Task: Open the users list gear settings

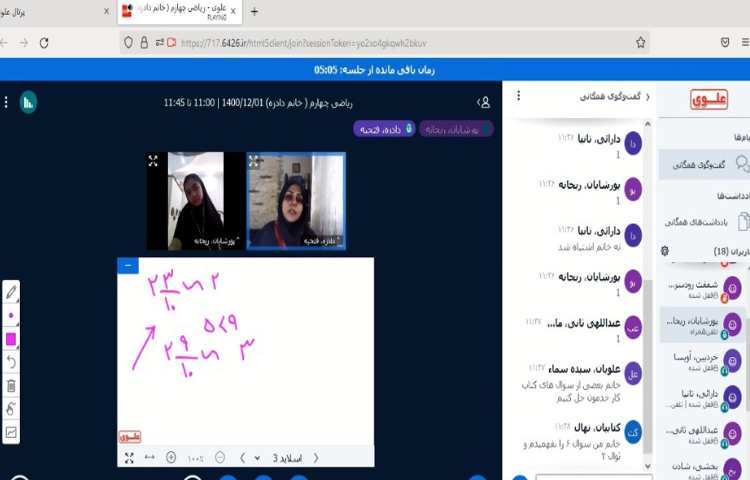Action: (664, 251)
